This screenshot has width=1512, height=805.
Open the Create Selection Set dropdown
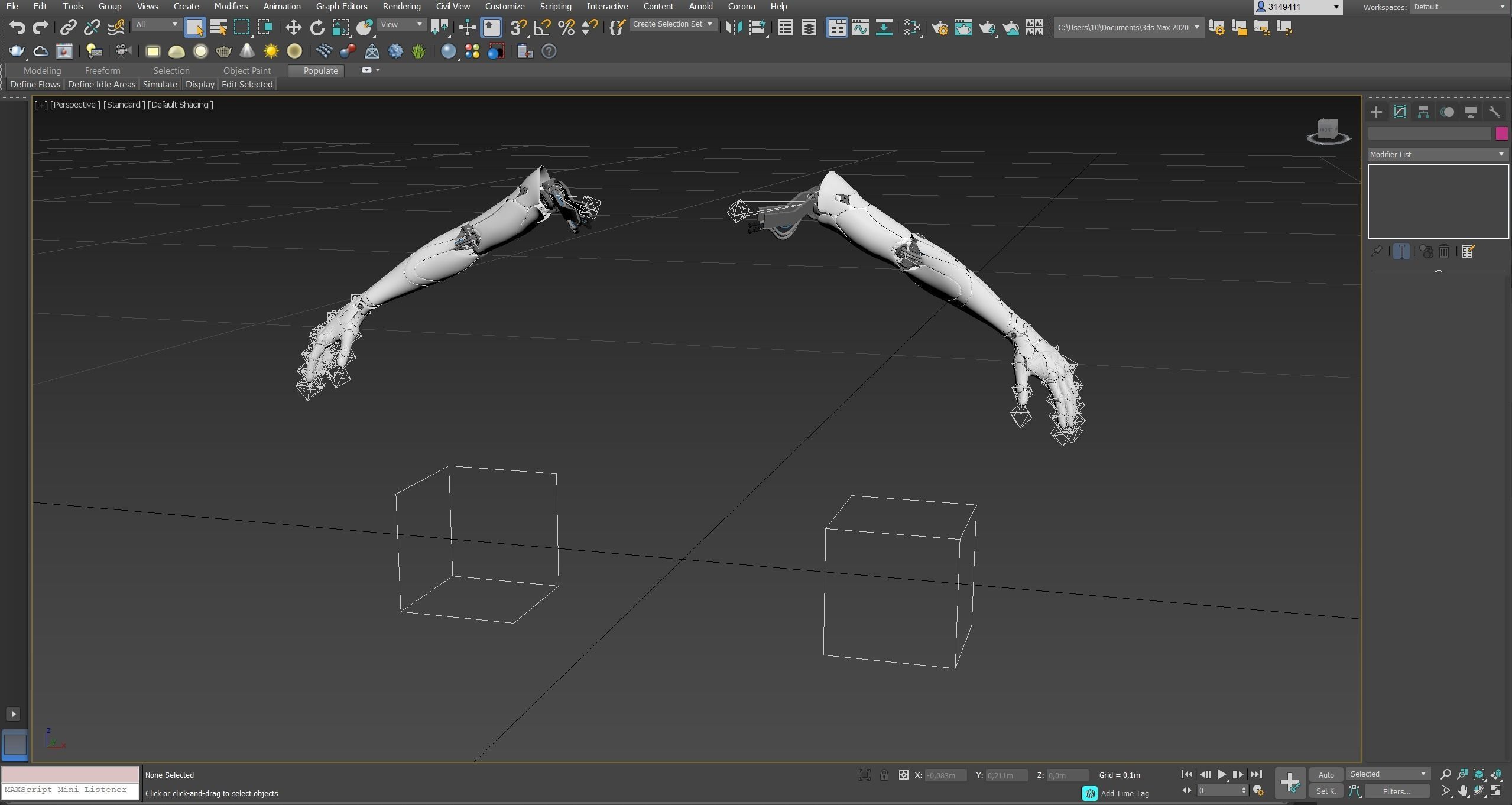pos(672,24)
